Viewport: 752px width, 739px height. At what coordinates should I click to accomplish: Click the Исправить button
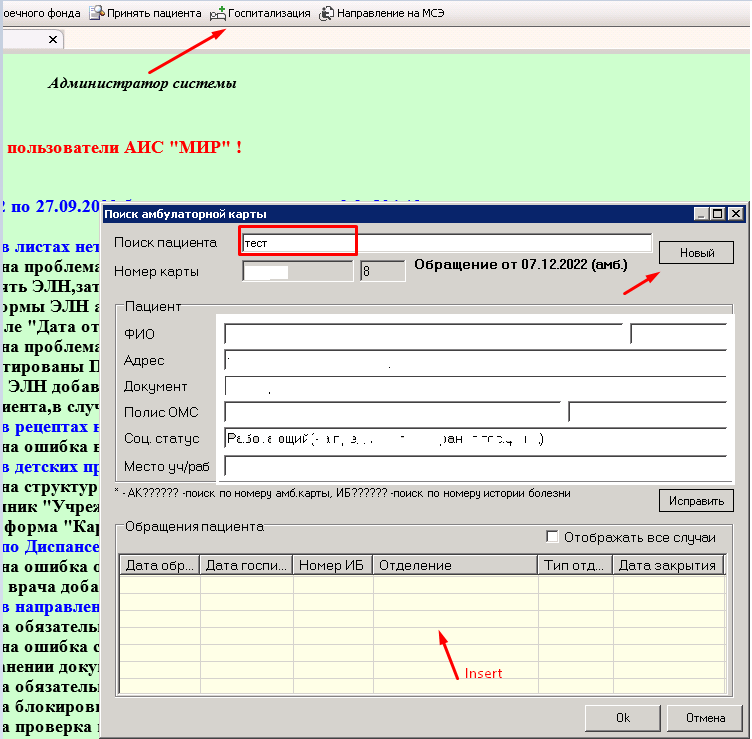[x=696, y=501]
